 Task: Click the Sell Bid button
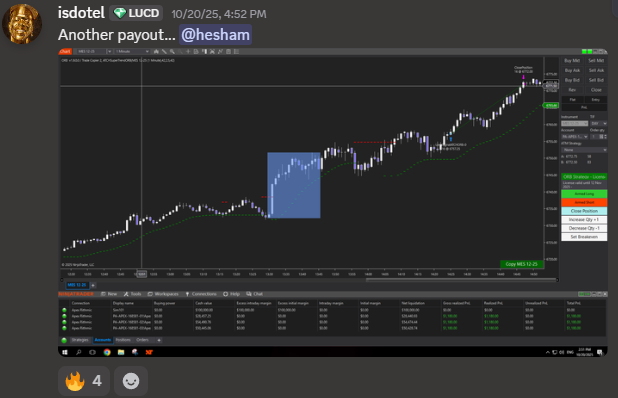coord(596,80)
